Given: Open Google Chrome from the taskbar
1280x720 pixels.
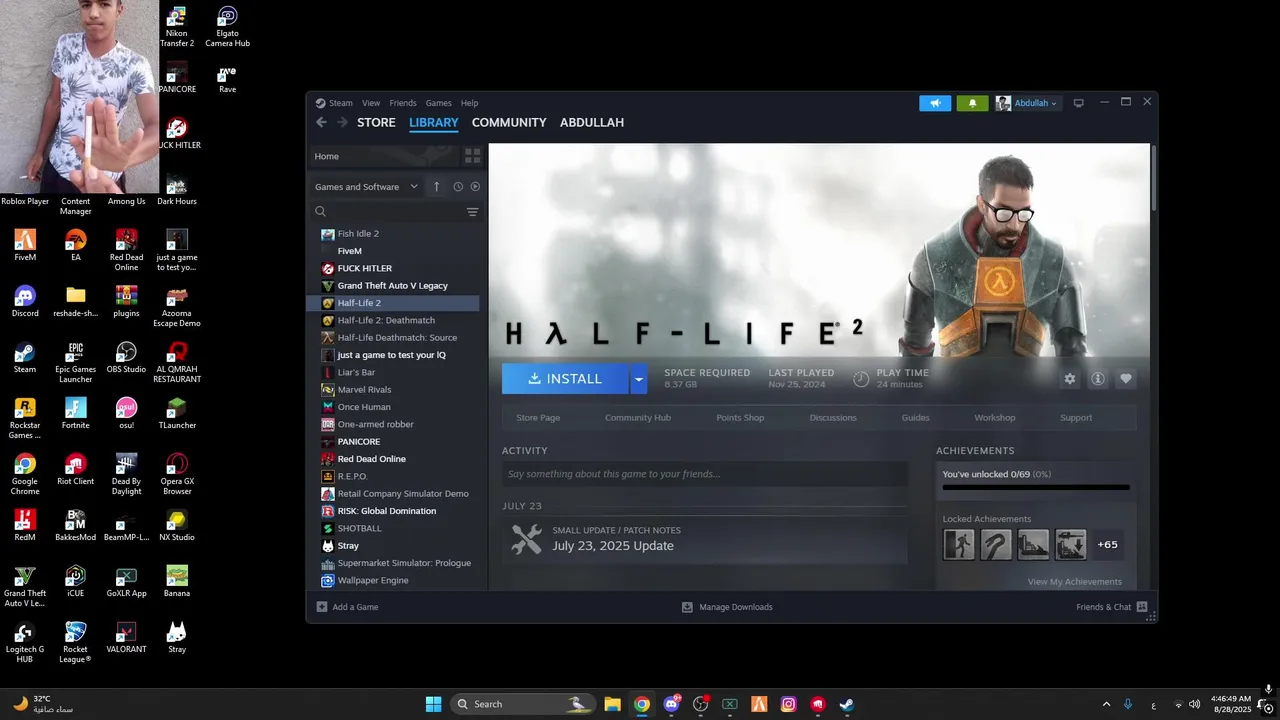Looking at the screenshot, I should pos(642,704).
